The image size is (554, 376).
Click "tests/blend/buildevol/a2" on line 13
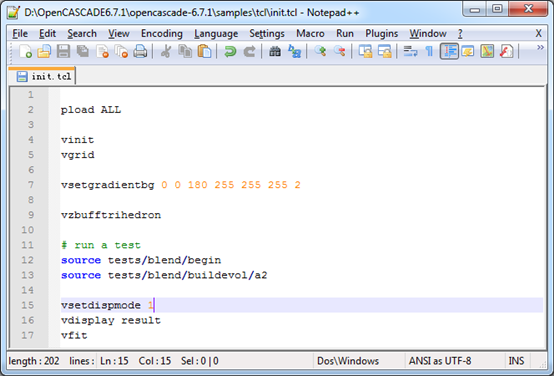188,275
